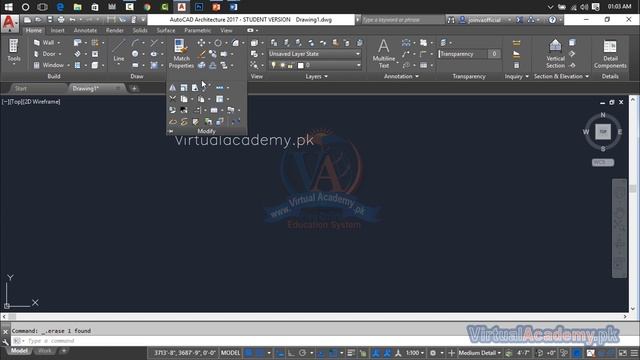Select the Move tool in Modify
Viewport: 640px width, 360px height.
(201, 42)
